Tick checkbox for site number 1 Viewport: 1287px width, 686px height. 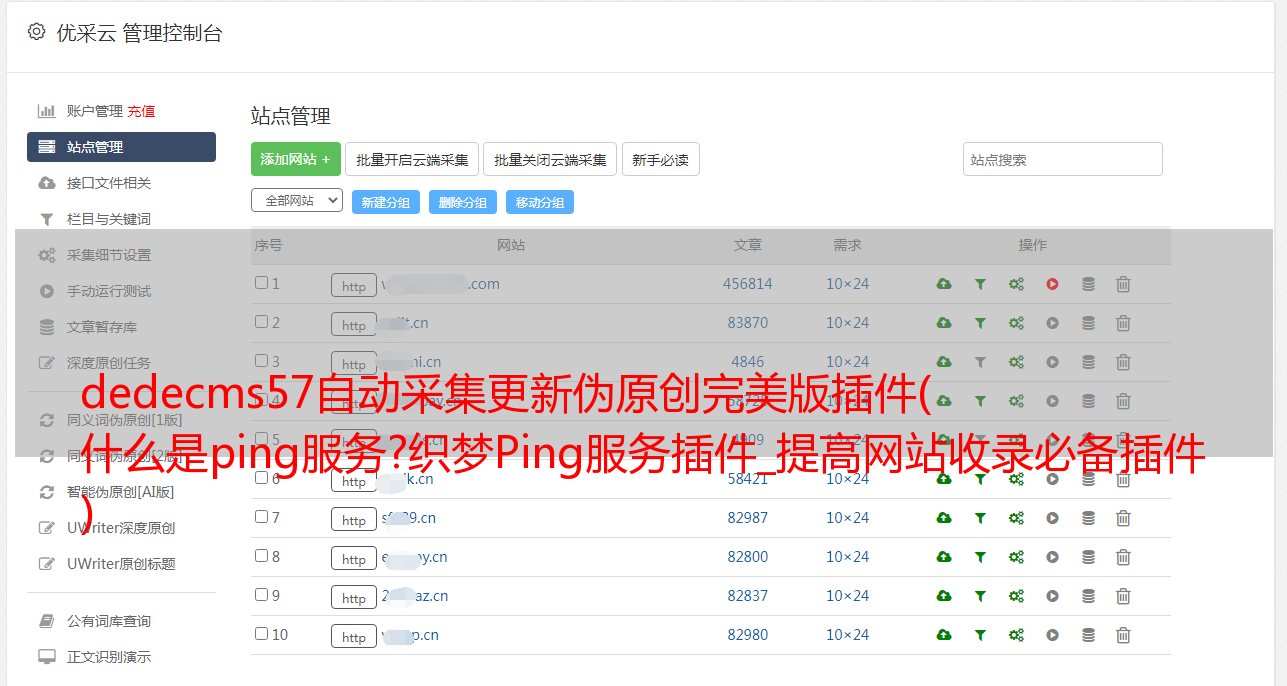(x=261, y=283)
